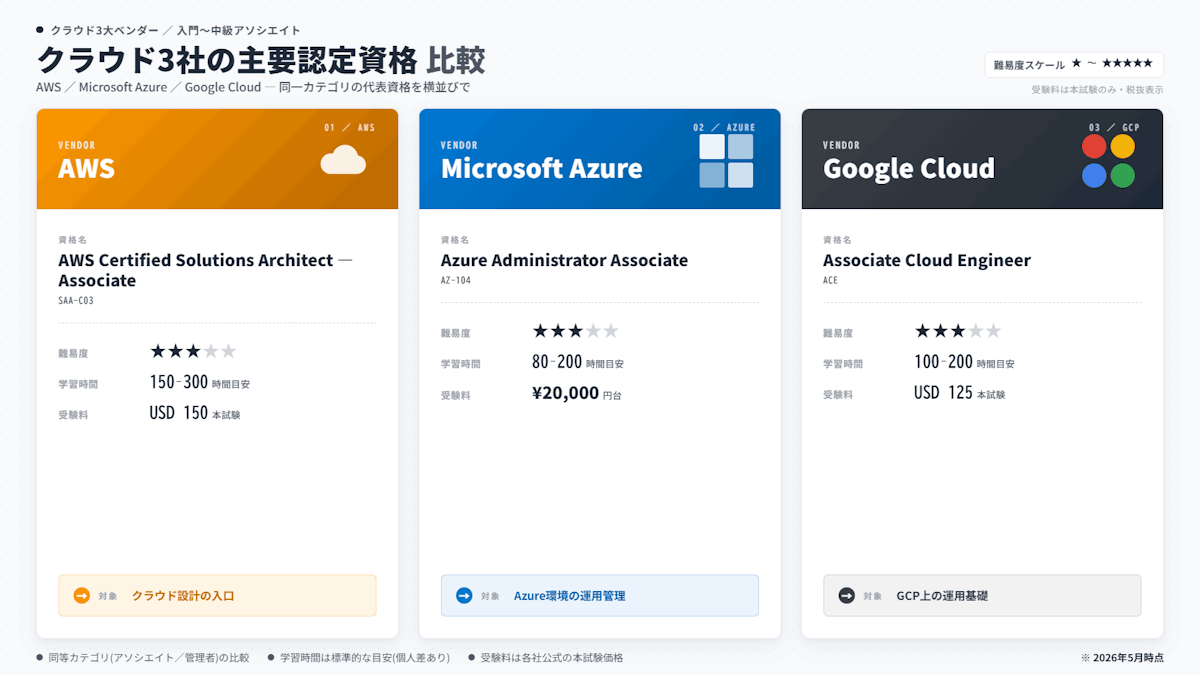Click the blue Microsoft Azure vendor header
Viewport: 1200px width, 675px height.
600,159
